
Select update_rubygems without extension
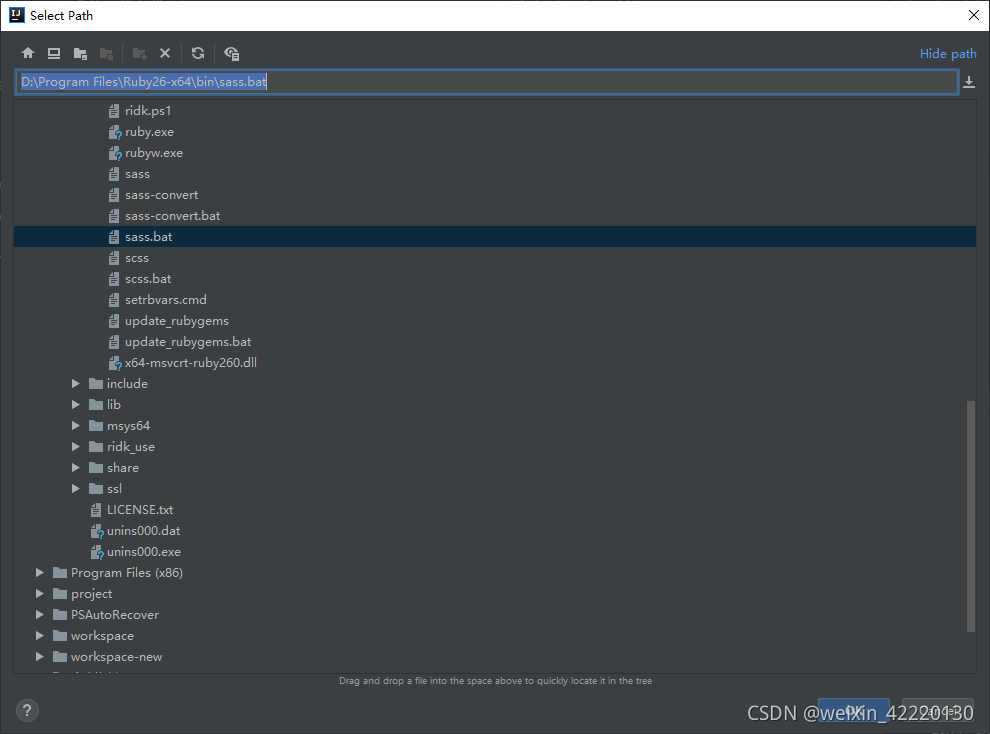coord(177,321)
